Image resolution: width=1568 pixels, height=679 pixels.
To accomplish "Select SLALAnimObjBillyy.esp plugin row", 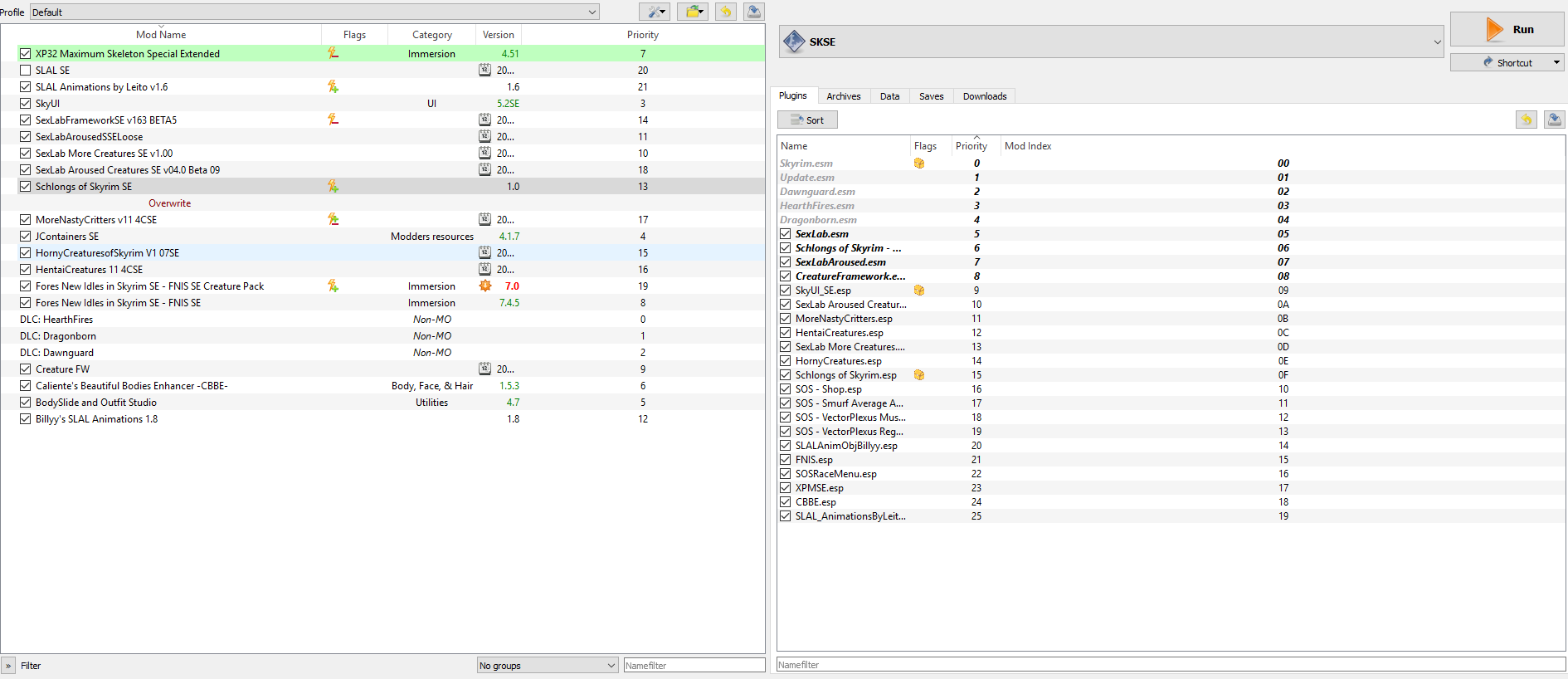I will click(x=1171, y=446).
